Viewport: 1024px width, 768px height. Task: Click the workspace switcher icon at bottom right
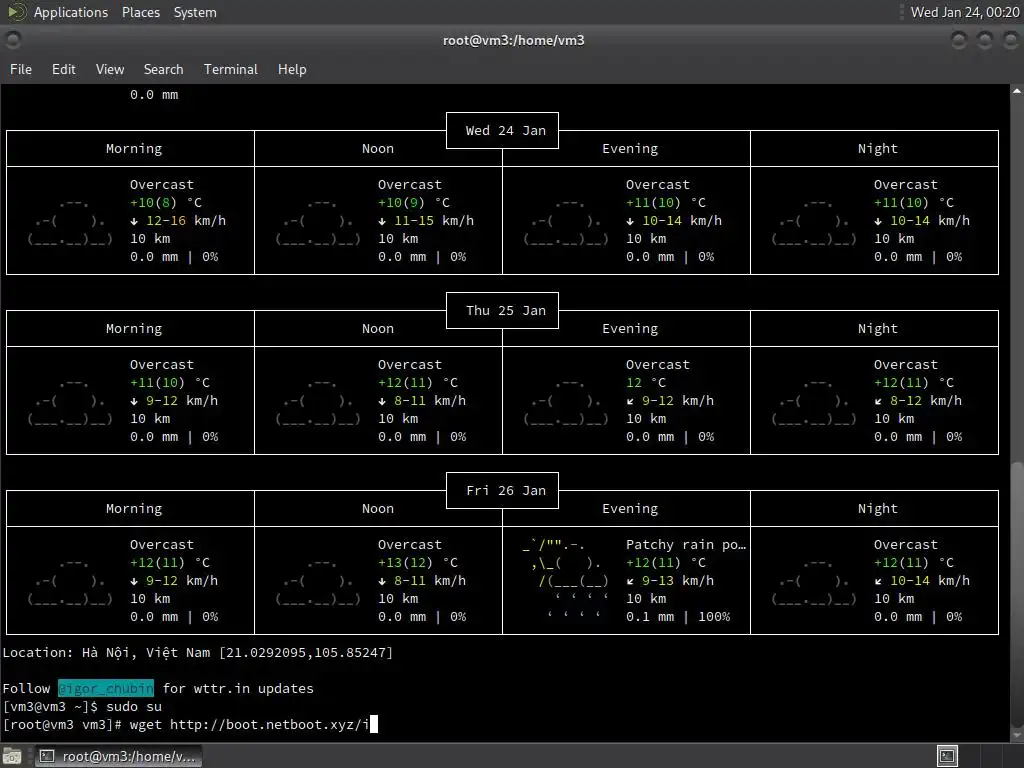point(947,756)
